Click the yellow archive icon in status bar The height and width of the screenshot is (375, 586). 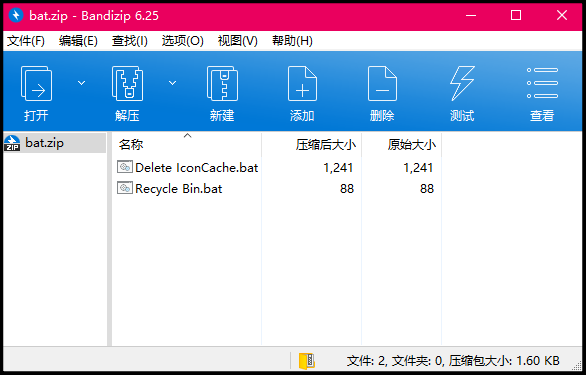coord(306,361)
